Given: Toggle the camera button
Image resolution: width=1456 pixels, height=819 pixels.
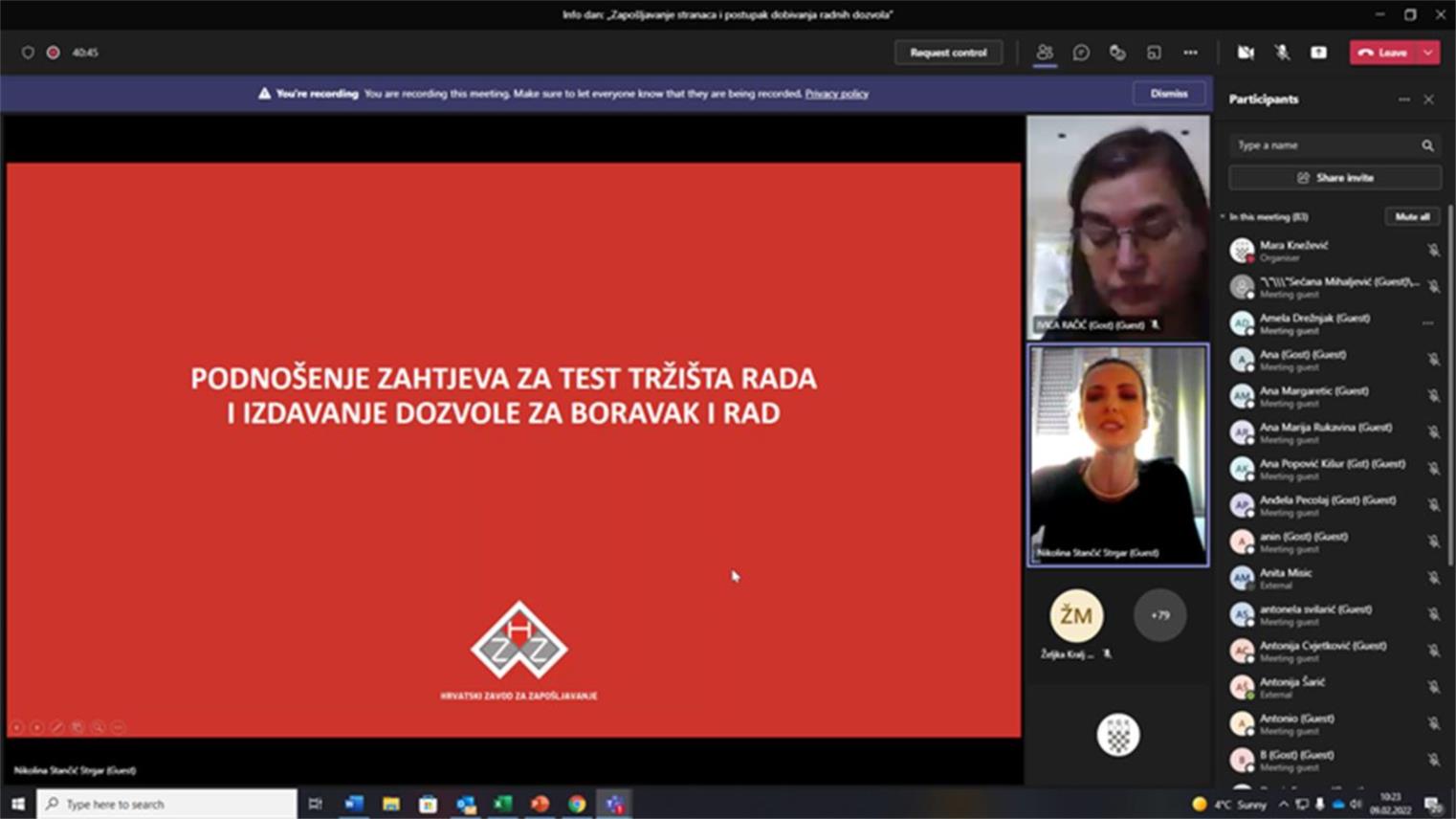Looking at the screenshot, I should tap(1246, 53).
